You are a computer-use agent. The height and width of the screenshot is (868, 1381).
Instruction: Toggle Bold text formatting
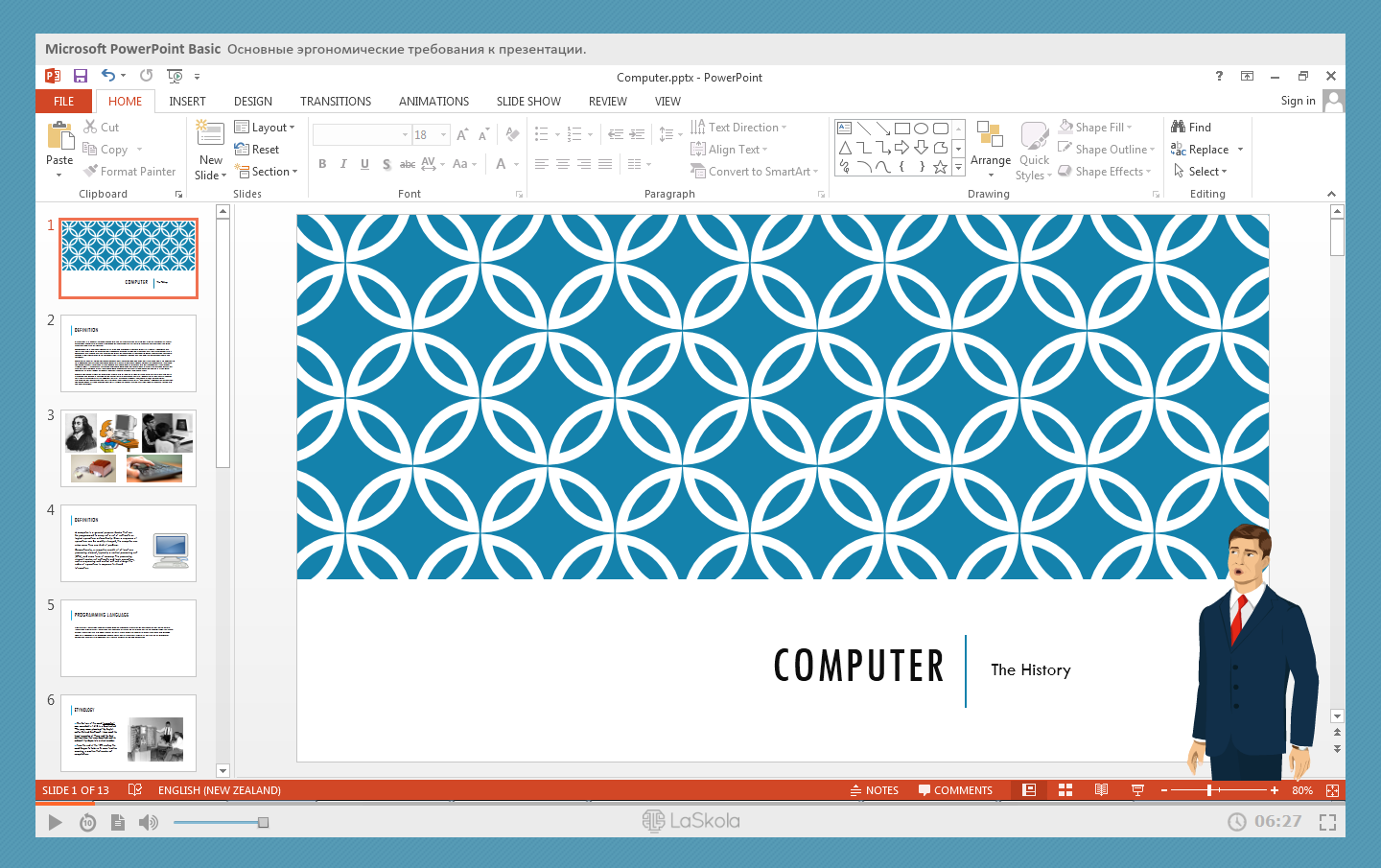click(x=322, y=164)
